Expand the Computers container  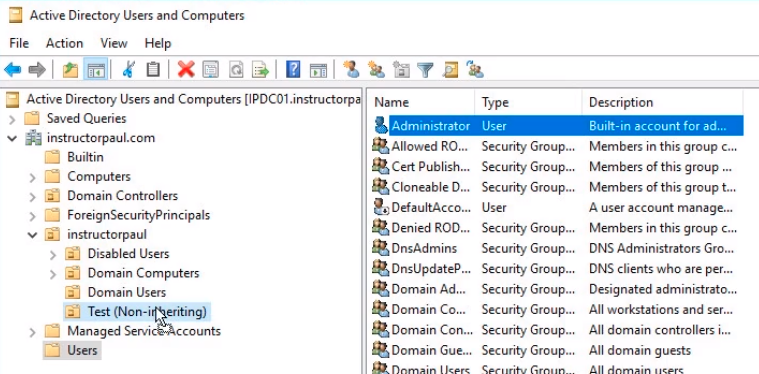tap(32, 177)
